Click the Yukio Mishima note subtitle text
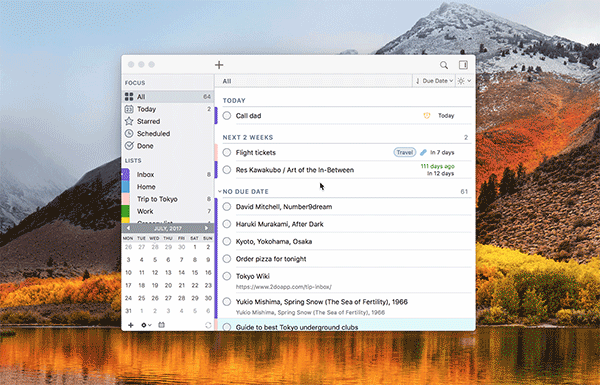This screenshot has height=385, width=600. click(x=310, y=312)
